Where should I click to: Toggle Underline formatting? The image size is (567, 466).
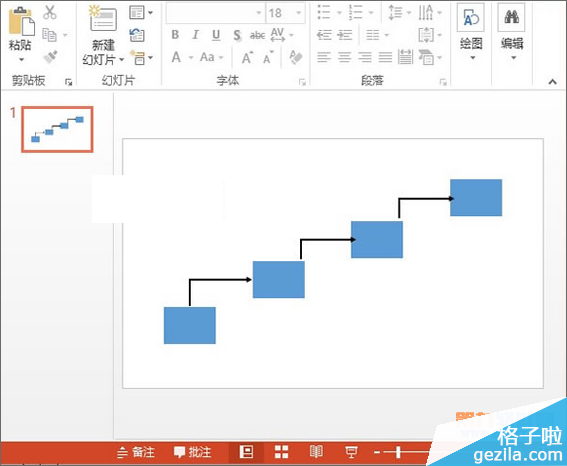216,35
